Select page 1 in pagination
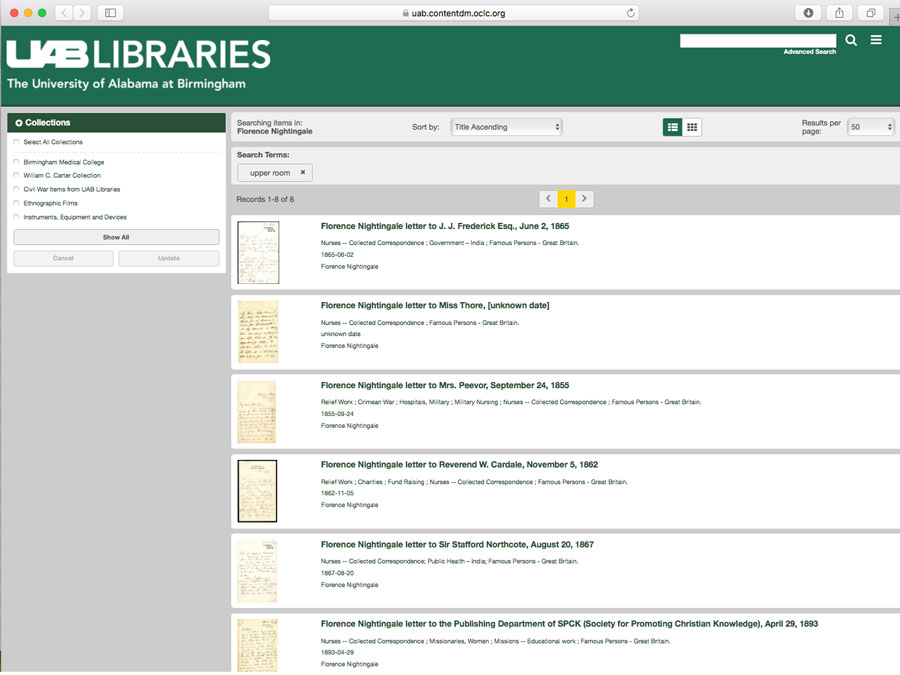 tap(566, 199)
